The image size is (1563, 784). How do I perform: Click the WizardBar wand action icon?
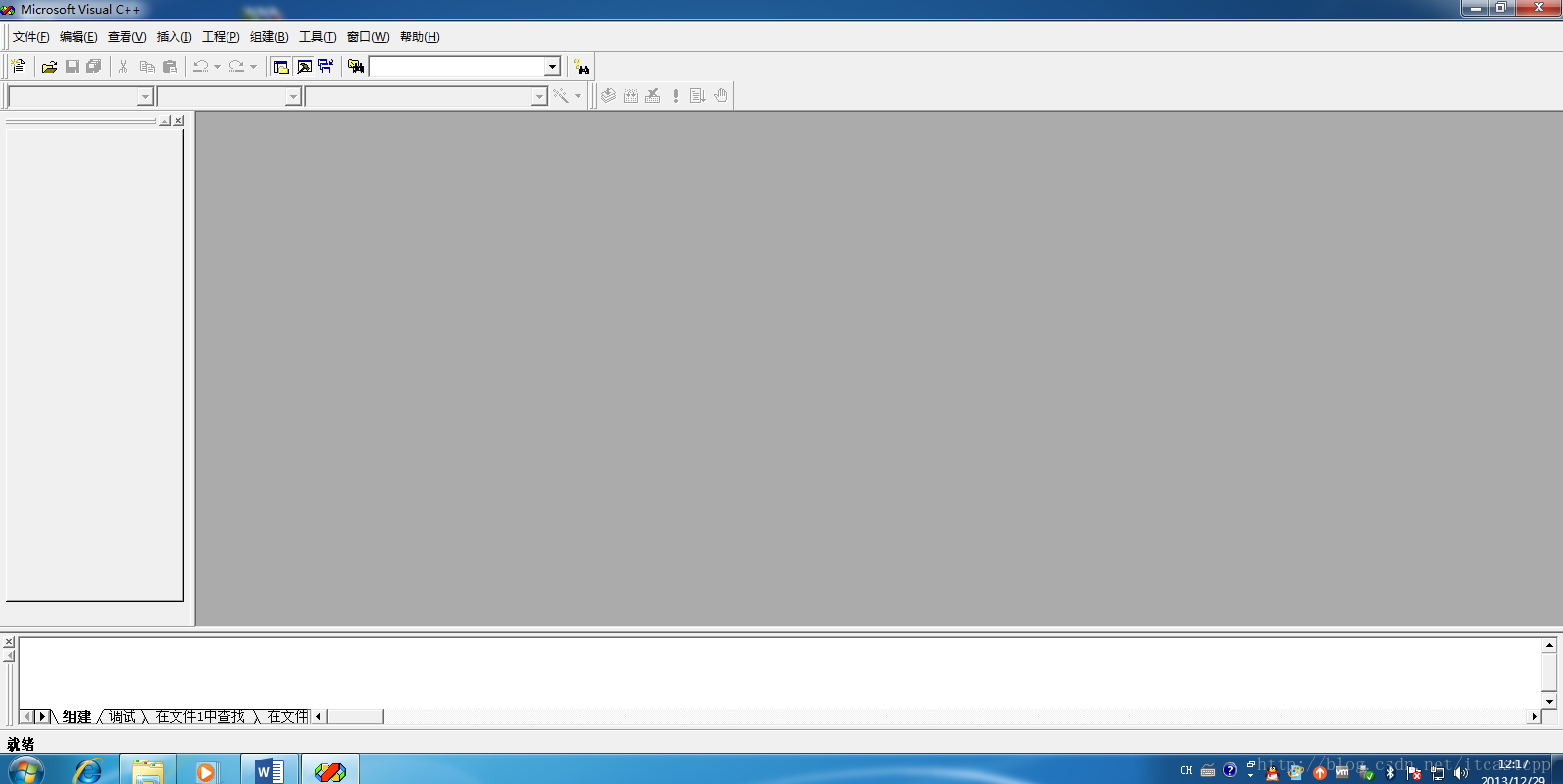point(561,95)
